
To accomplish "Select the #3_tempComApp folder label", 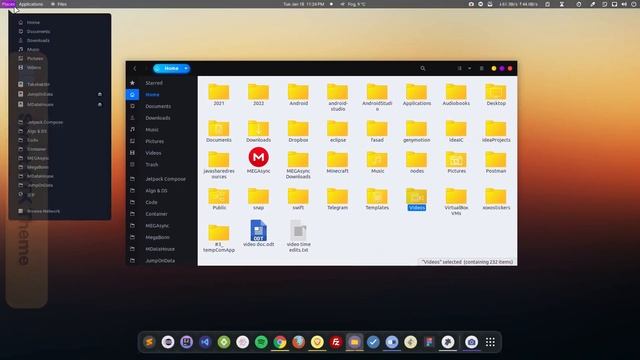I will 219,247.
